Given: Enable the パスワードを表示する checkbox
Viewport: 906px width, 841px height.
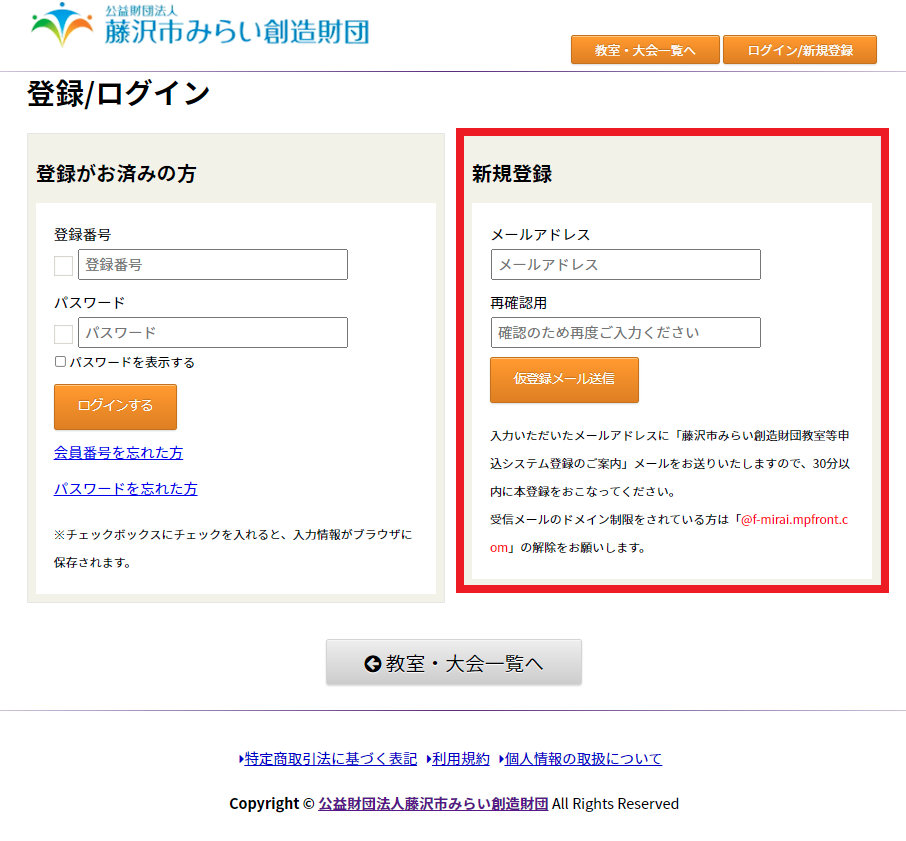Looking at the screenshot, I should (61, 362).
